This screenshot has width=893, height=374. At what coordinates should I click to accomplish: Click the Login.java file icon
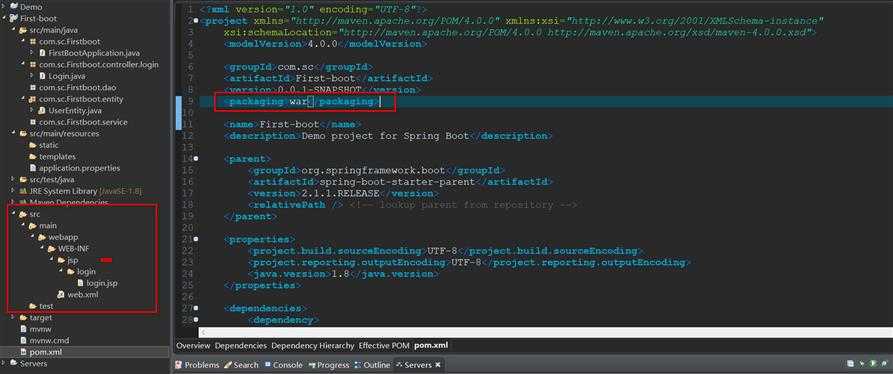click(x=43, y=76)
